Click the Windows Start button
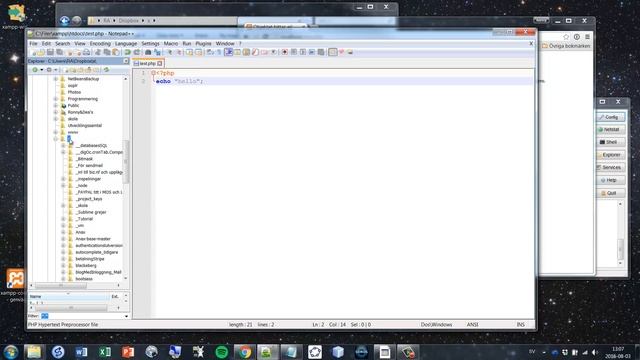Viewport: 640px width, 360px height. [11, 352]
